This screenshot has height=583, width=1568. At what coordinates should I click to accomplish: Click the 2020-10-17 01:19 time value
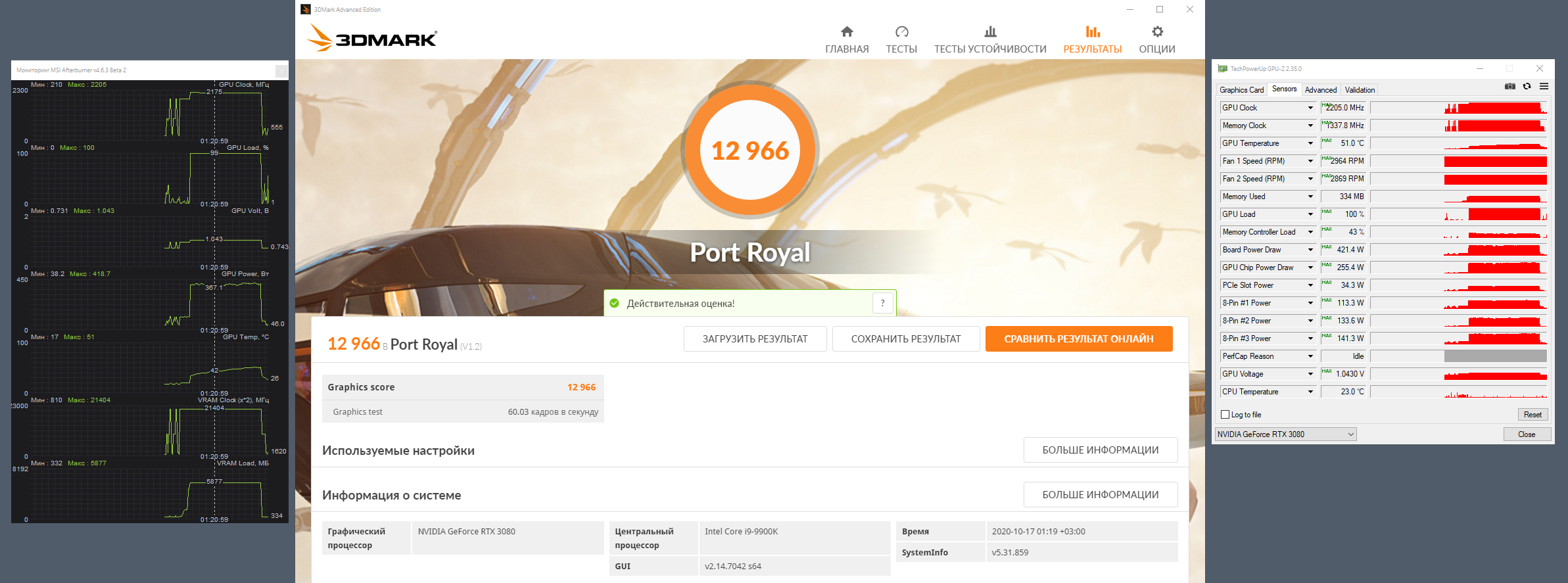(x=1038, y=532)
